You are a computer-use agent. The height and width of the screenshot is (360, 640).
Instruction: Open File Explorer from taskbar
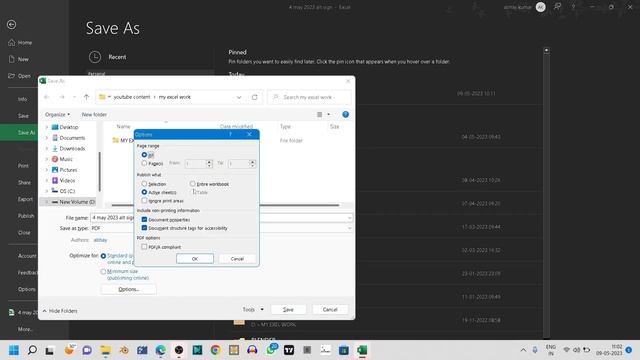(x=106, y=350)
